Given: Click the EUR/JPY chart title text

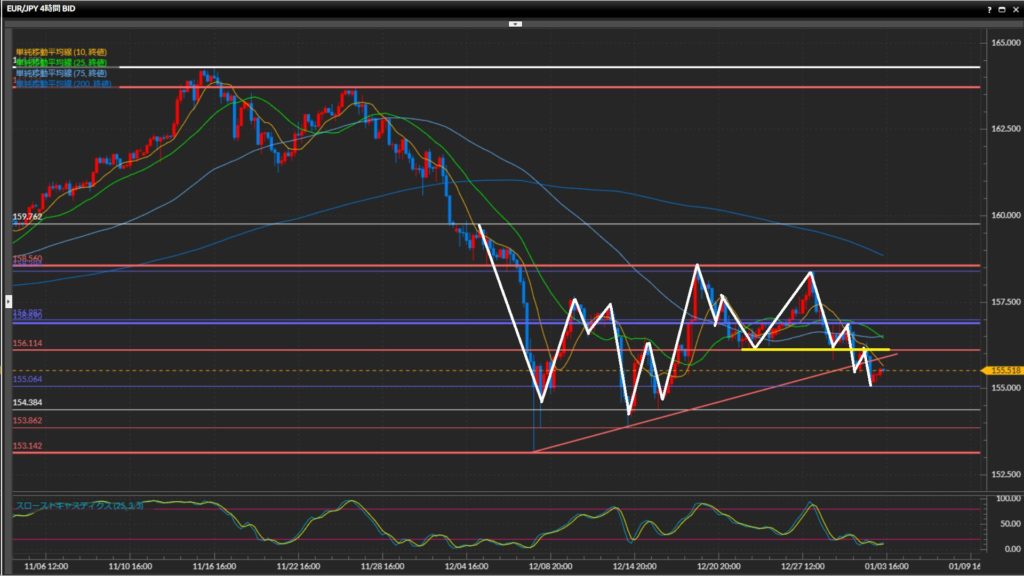Looking at the screenshot, I should coord(40,9).
